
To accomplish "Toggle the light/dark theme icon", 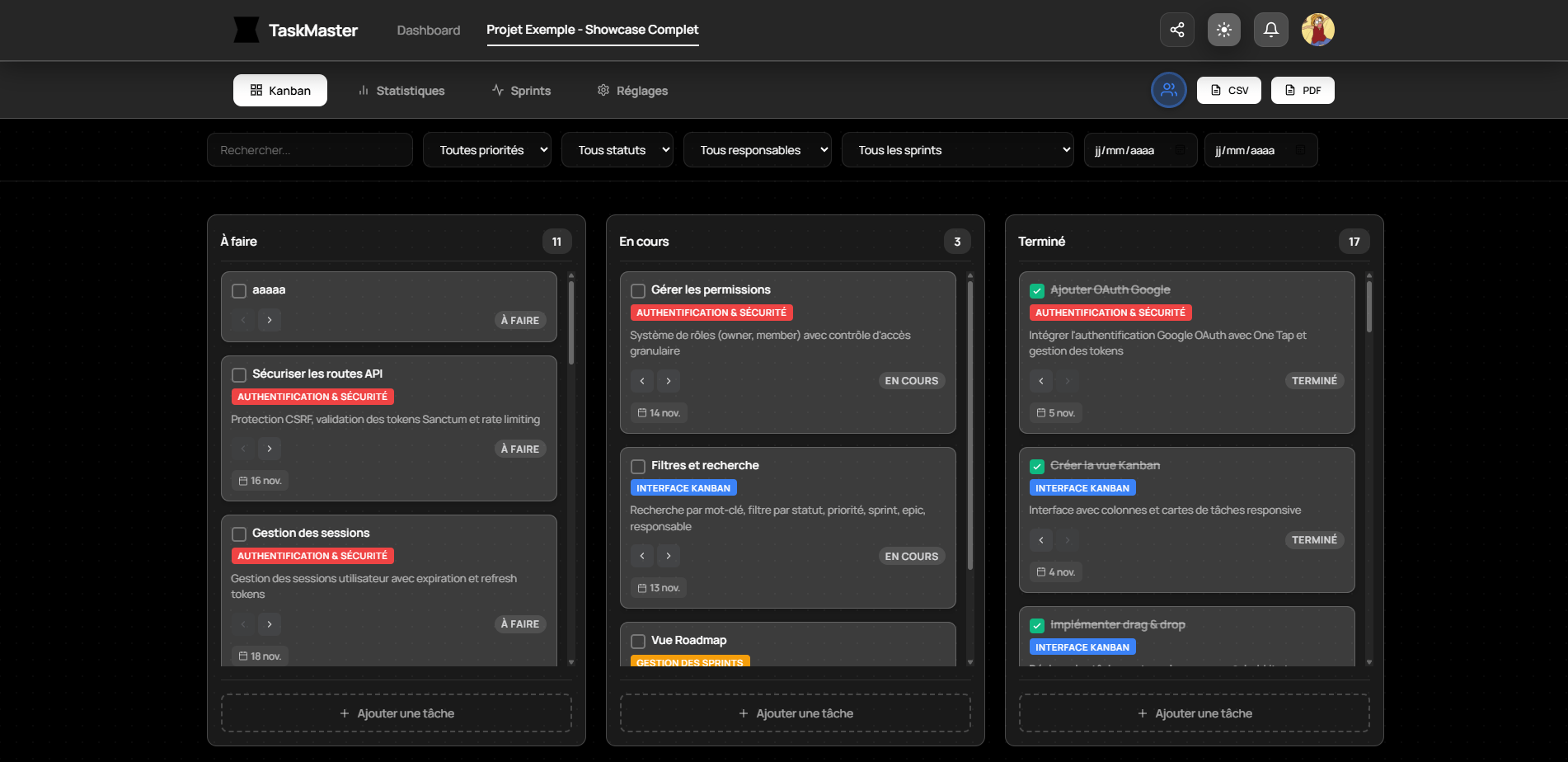I will [x=1223, y=29].
